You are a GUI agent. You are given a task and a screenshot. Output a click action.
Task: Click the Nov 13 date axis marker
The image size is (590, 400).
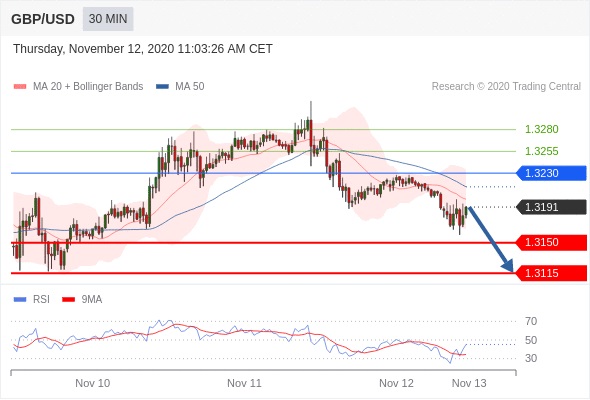(469, 383)
